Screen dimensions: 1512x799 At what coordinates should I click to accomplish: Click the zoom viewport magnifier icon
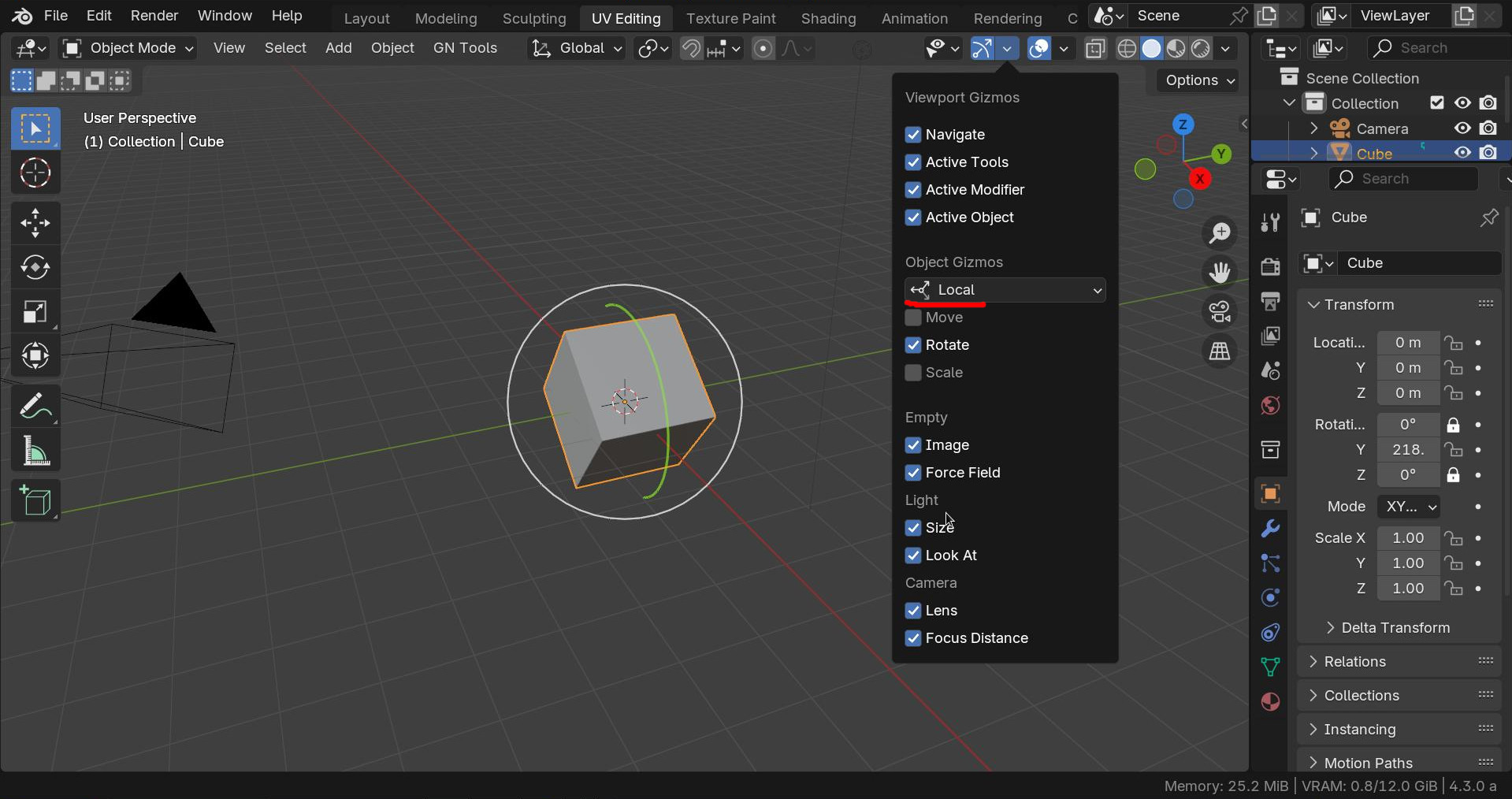[1220, 233]
